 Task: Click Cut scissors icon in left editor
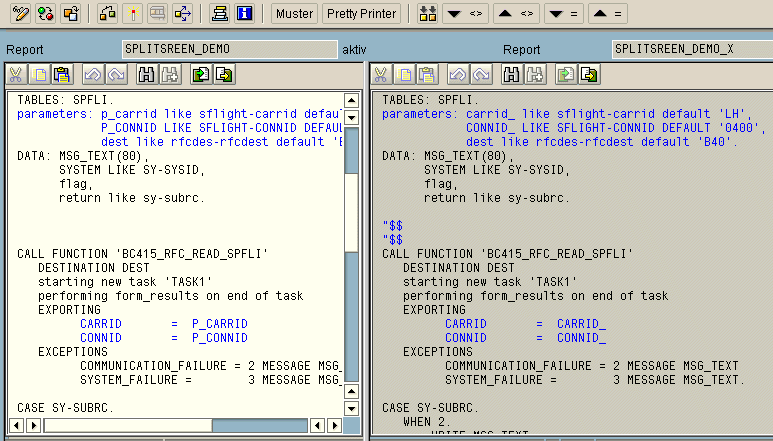pyautogui.click(x=17, y=74)
